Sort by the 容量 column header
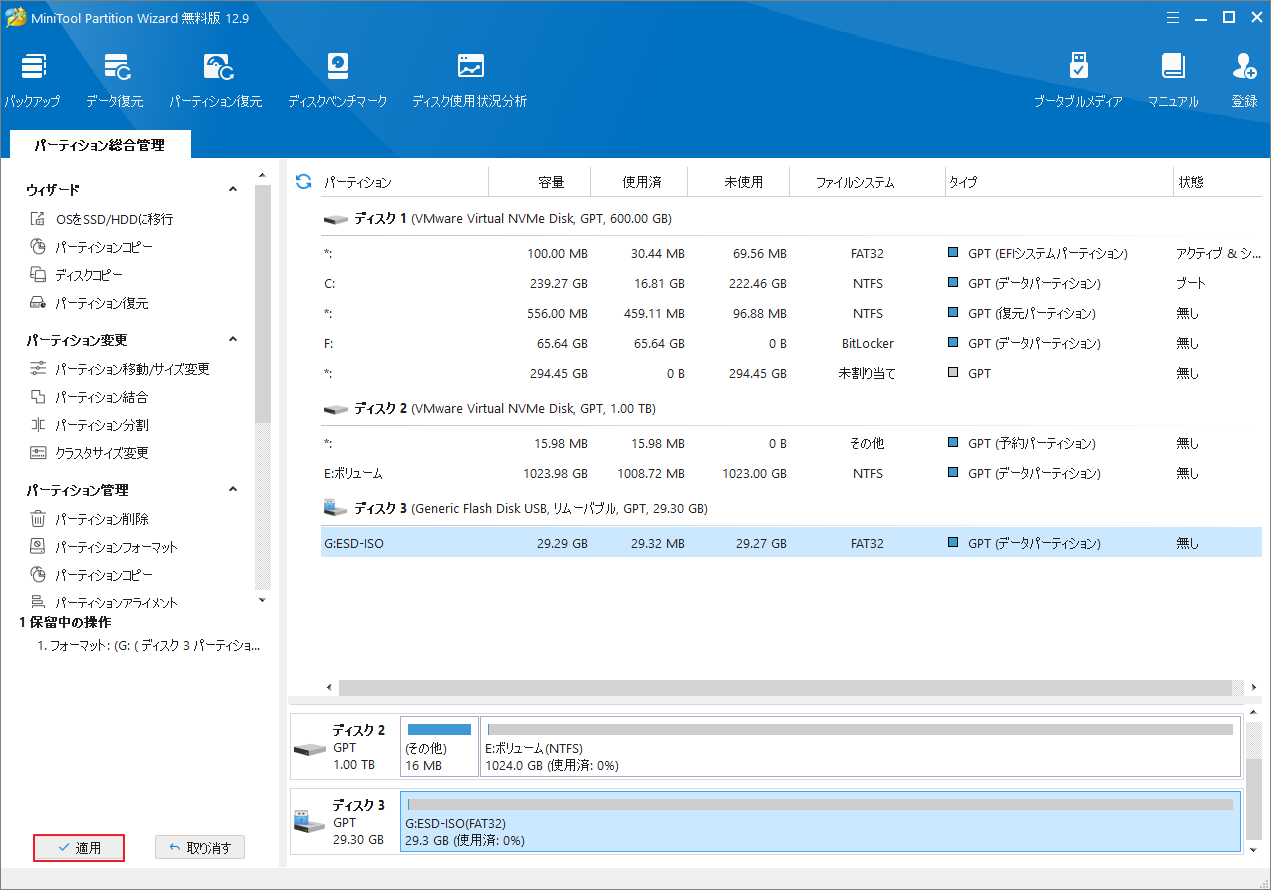The image size is (1271, 890). tap(540, 182)
